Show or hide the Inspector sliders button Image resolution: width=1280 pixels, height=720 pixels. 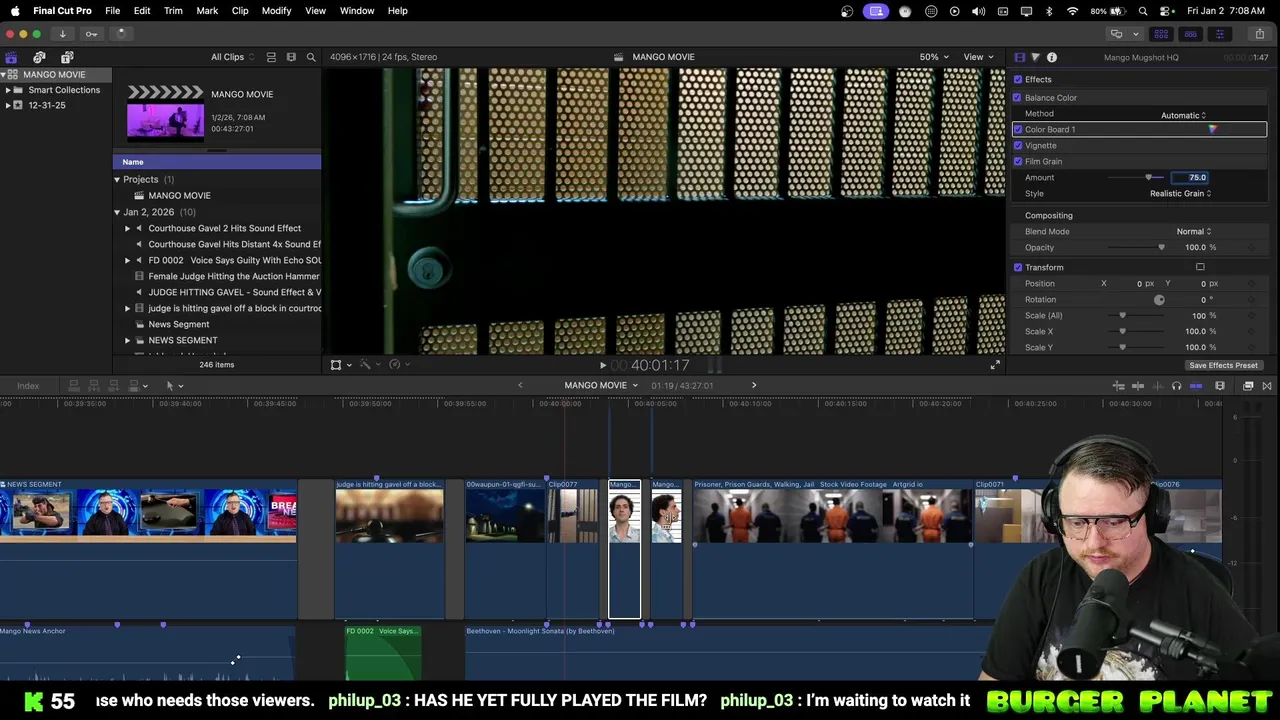click(x=1219, y=34)
